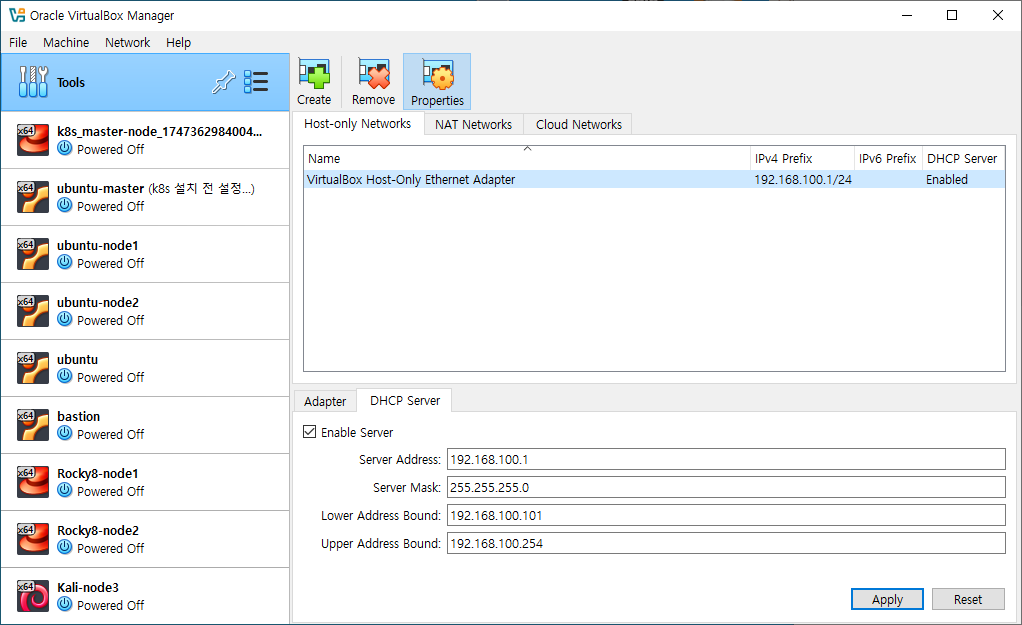Click the IPv6 Prefix column header
This screenshot has width=1022, height=625.
[888, 158]
